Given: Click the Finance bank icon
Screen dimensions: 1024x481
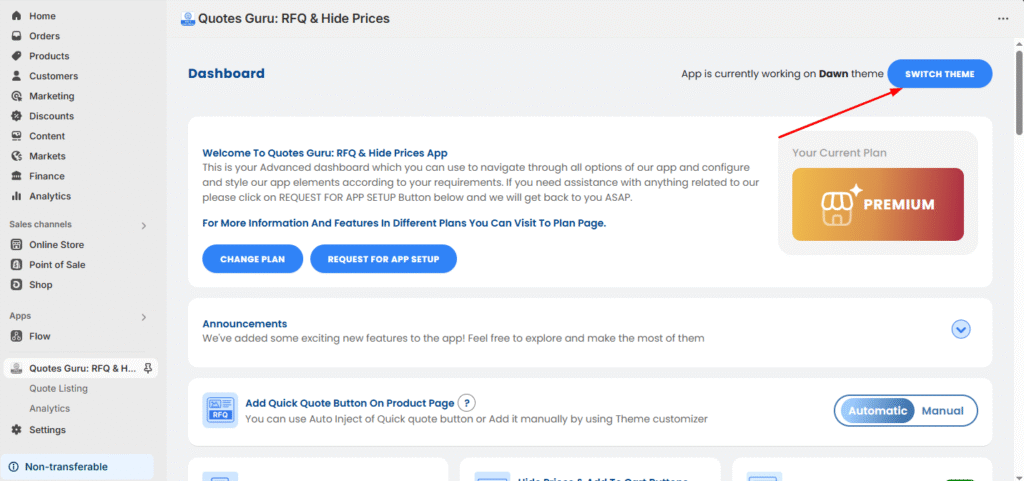Looking at the screenshot, I should (16, 176).
